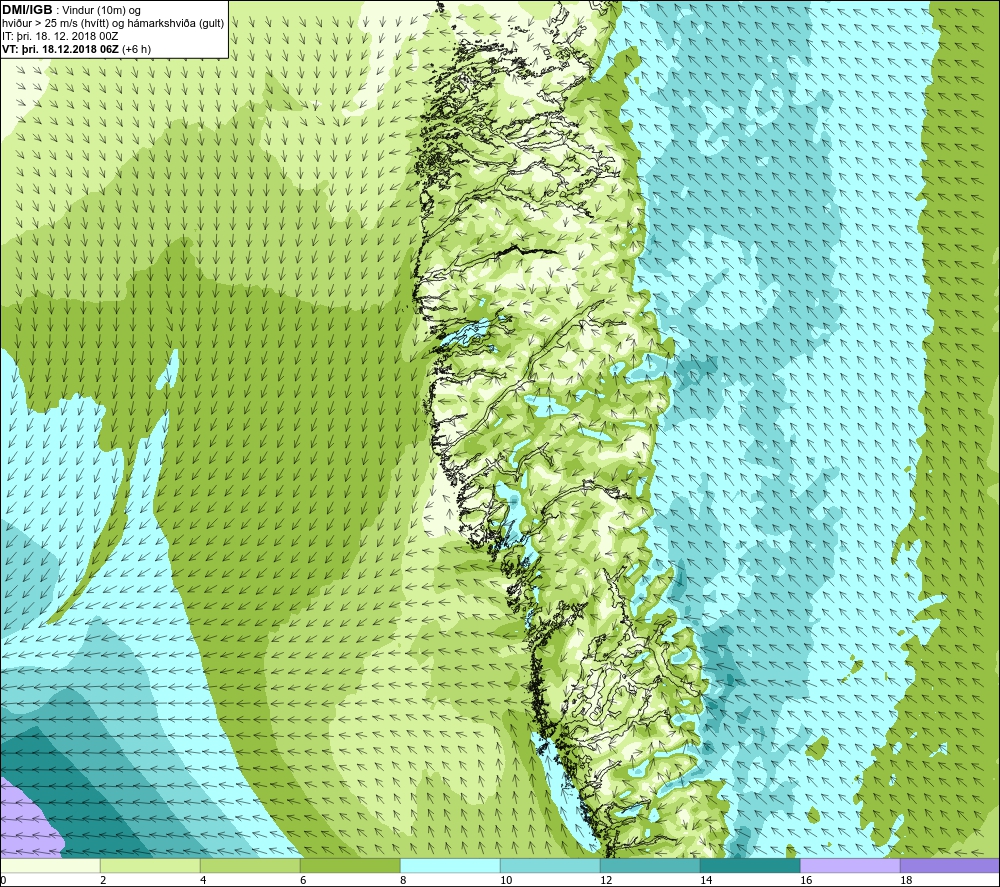Click the legend scale label '18'
This screenshot has width=1000, height=887.
pos(906,881)
